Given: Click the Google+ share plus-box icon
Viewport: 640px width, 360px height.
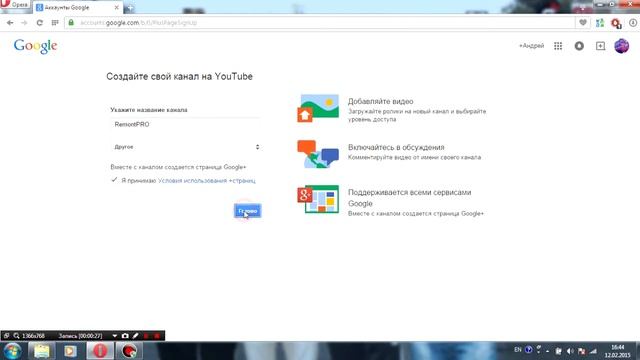Looking at the screenshot, I should 600,46.
